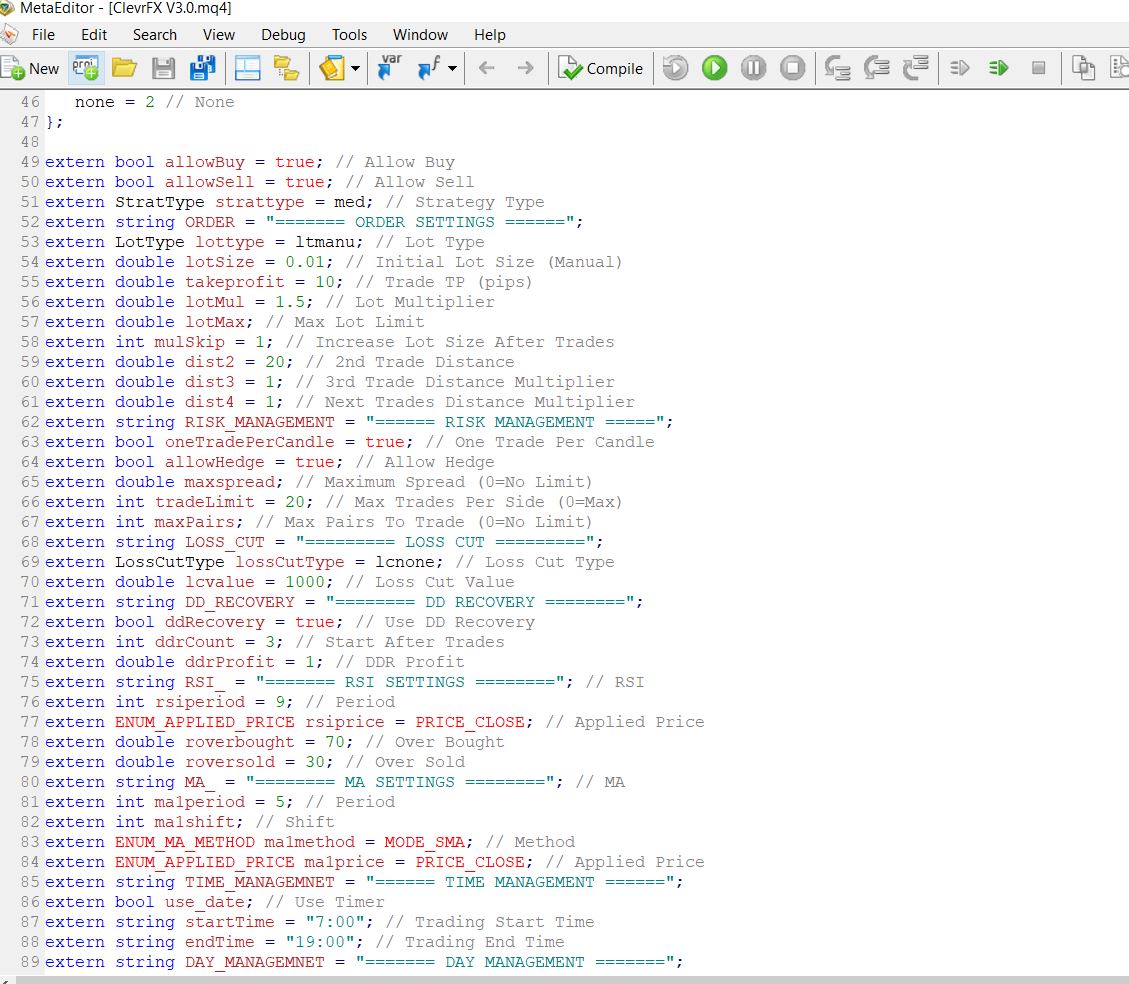The width and height of the screenshot is (1129, 984).
Task: Click the Save All icon
Action: point(203,68)
